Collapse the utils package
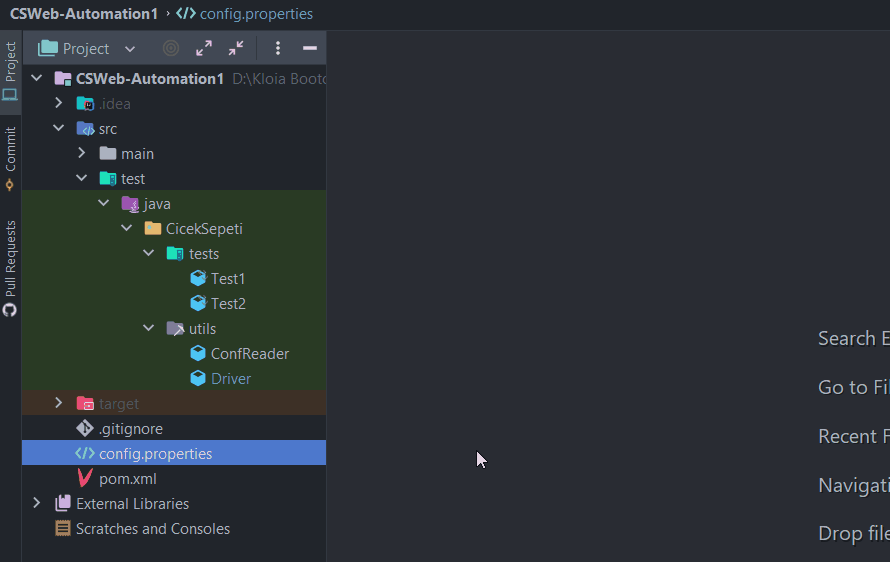Image resolution: width=890 pixels, height=562 pixels. coord(149,328)
